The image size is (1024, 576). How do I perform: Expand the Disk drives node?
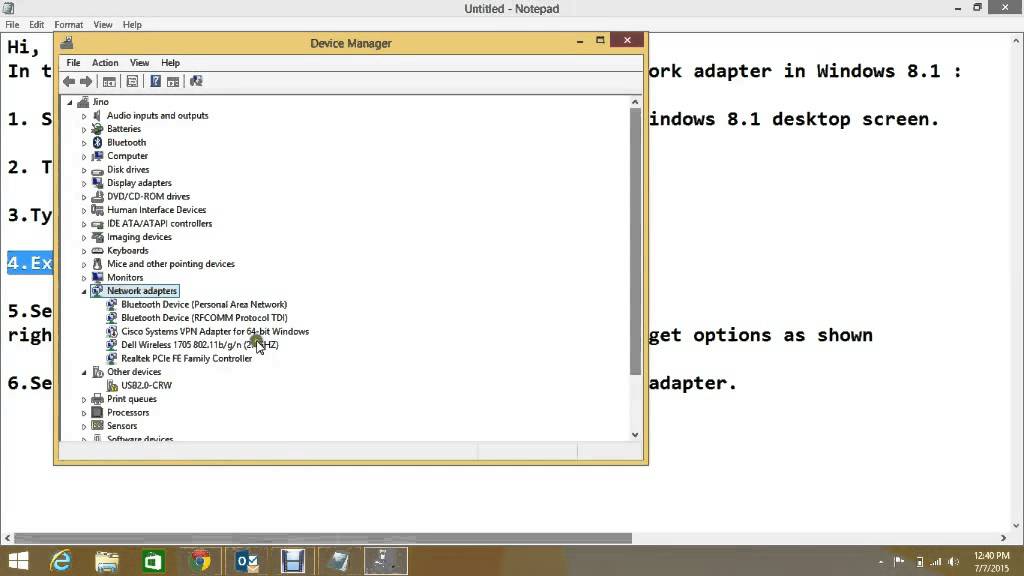(84, 170)
